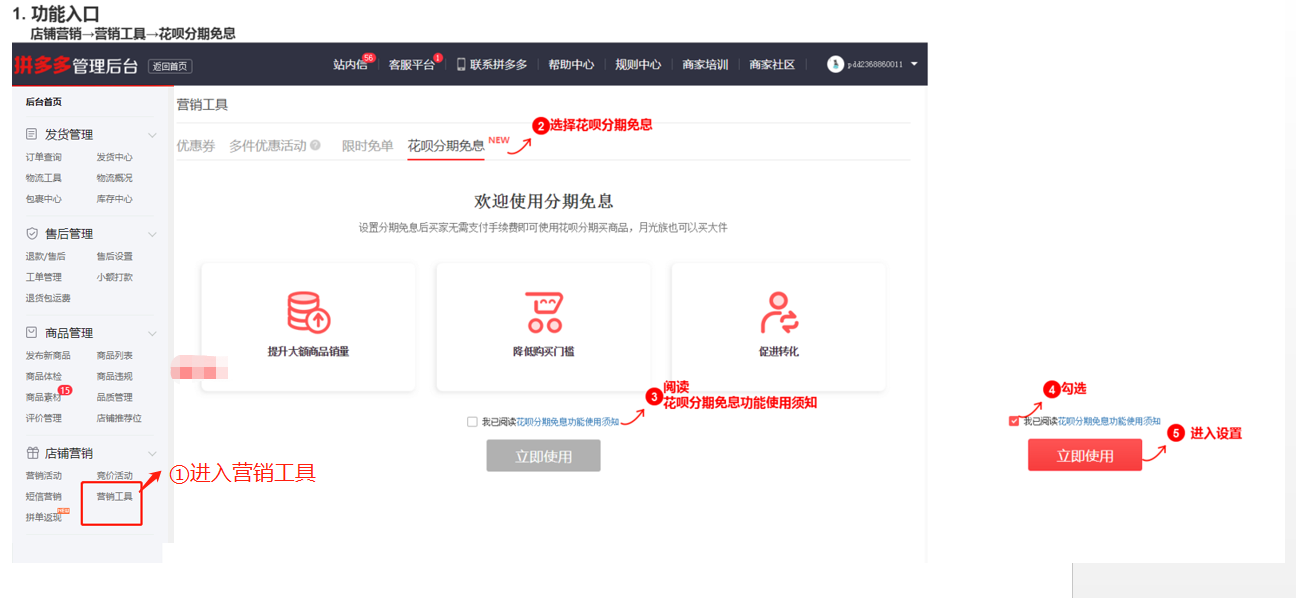This screenshot has height=598, width=1296.
Task: Click the 商品管理 section icon
Action: click(x=32, y=333)
